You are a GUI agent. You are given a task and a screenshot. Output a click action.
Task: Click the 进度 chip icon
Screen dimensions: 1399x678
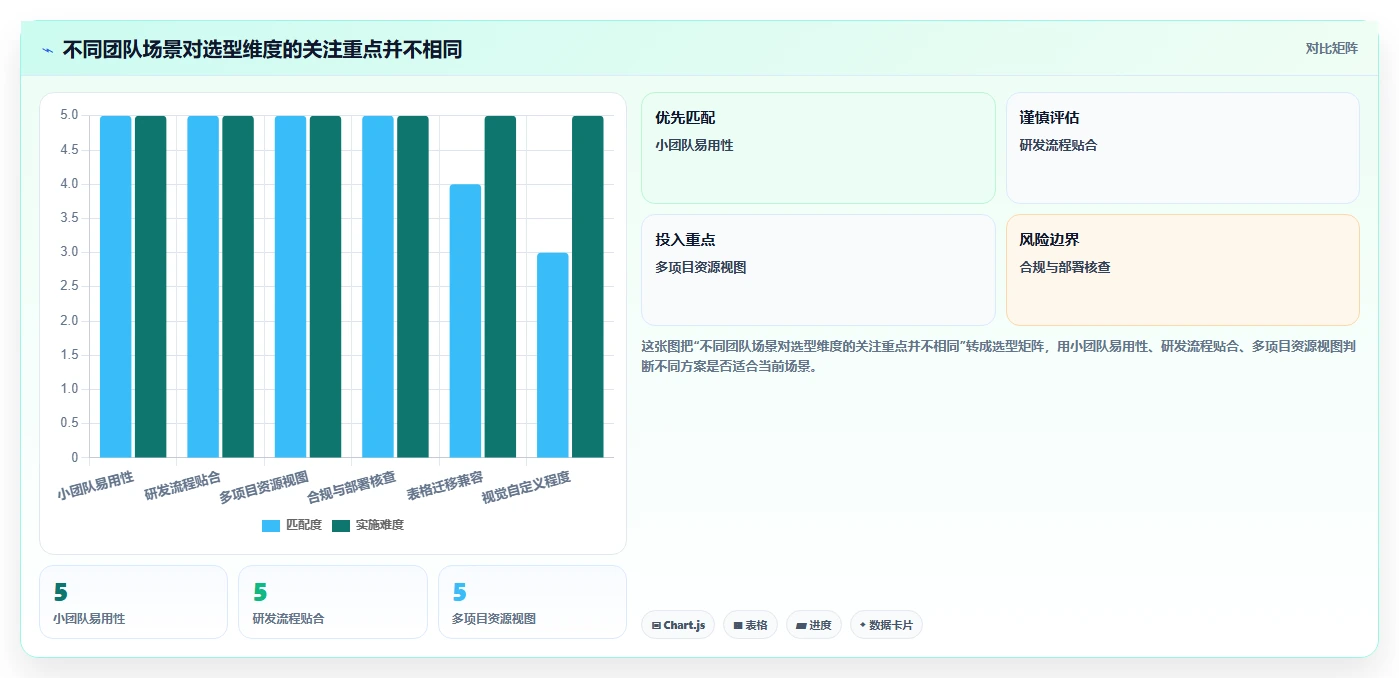(801, 625)
